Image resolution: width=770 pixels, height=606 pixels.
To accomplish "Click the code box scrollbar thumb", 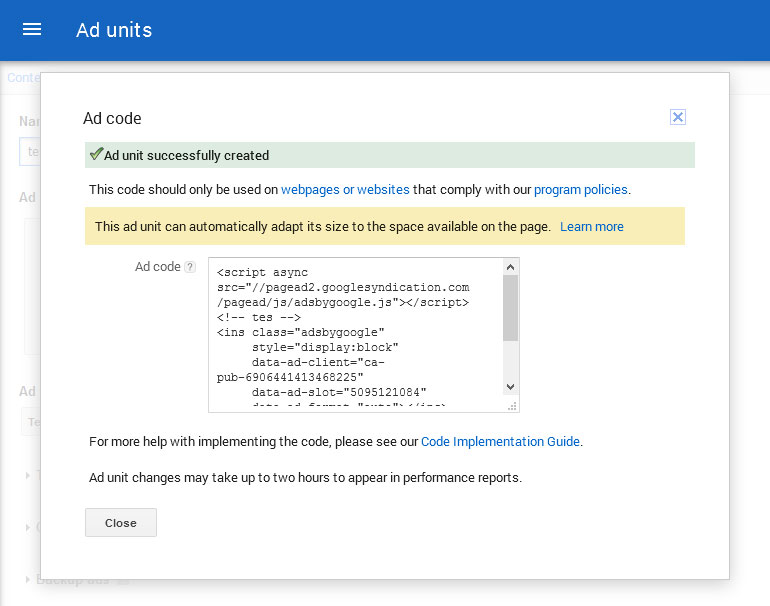I will [510, 307].
